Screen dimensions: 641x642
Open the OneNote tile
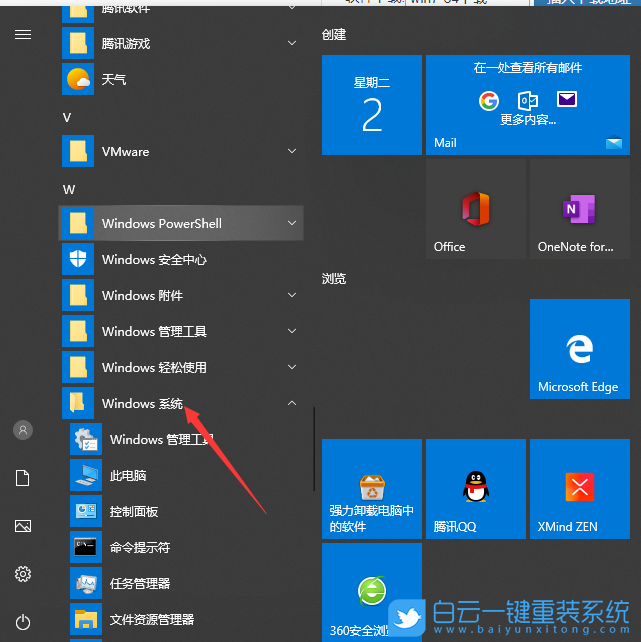[x=580, y=209]
